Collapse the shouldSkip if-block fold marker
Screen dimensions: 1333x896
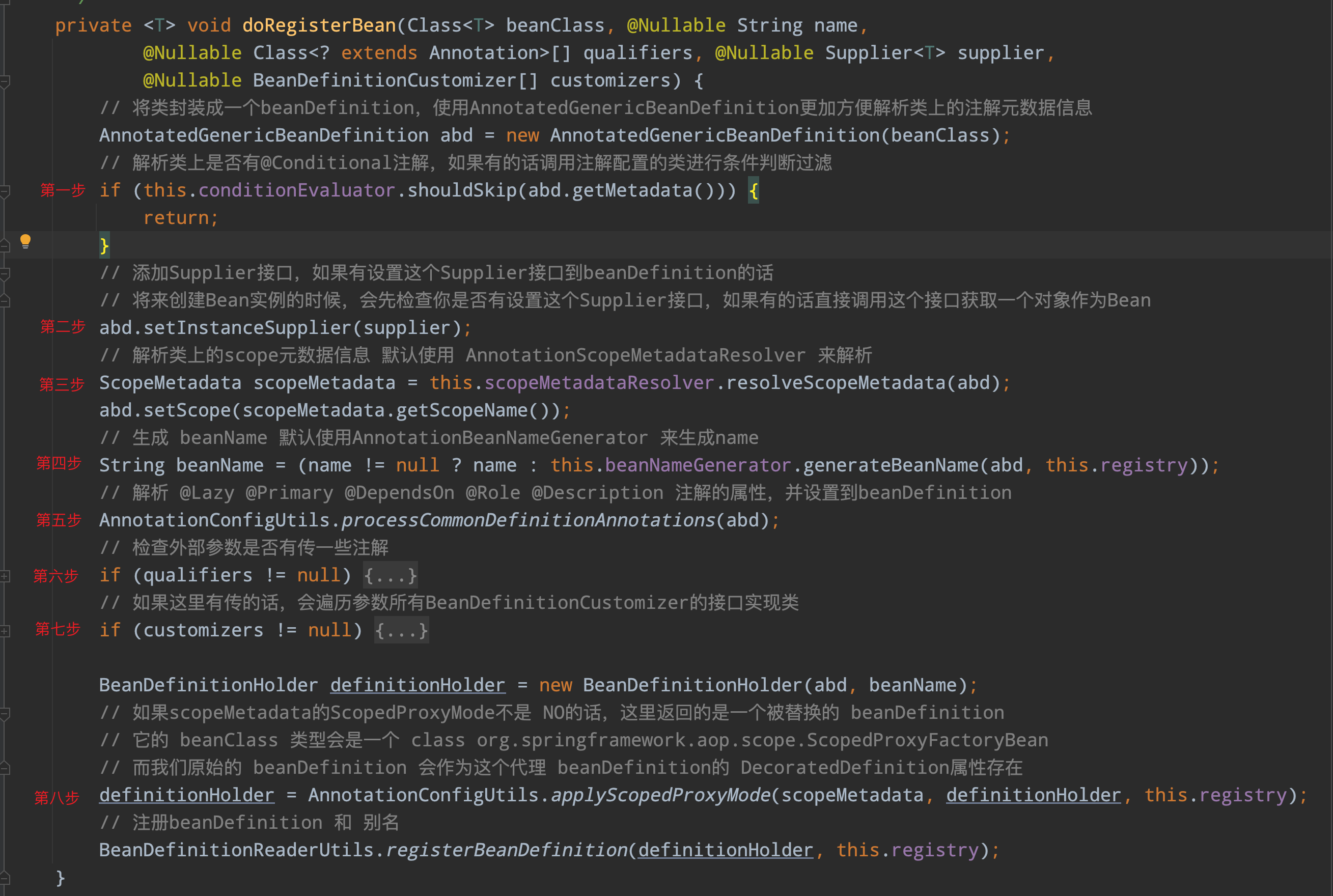(5, 192)
